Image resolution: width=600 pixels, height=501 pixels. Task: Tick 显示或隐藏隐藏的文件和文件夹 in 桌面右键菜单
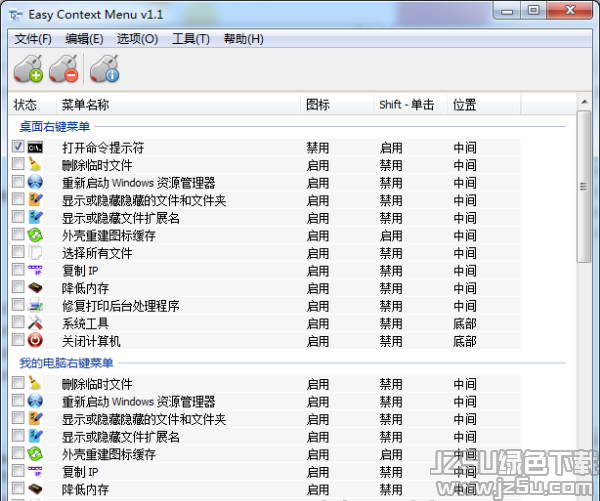click(x=18, y=199)
